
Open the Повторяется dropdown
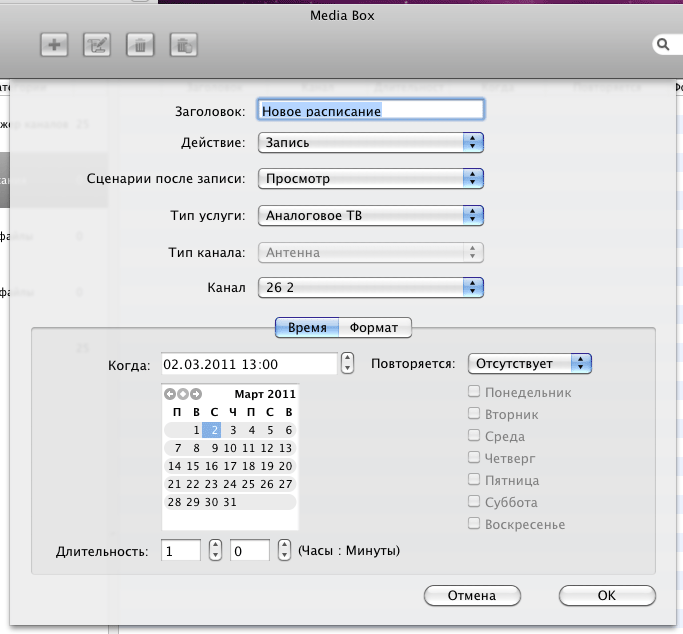(531, 363)
